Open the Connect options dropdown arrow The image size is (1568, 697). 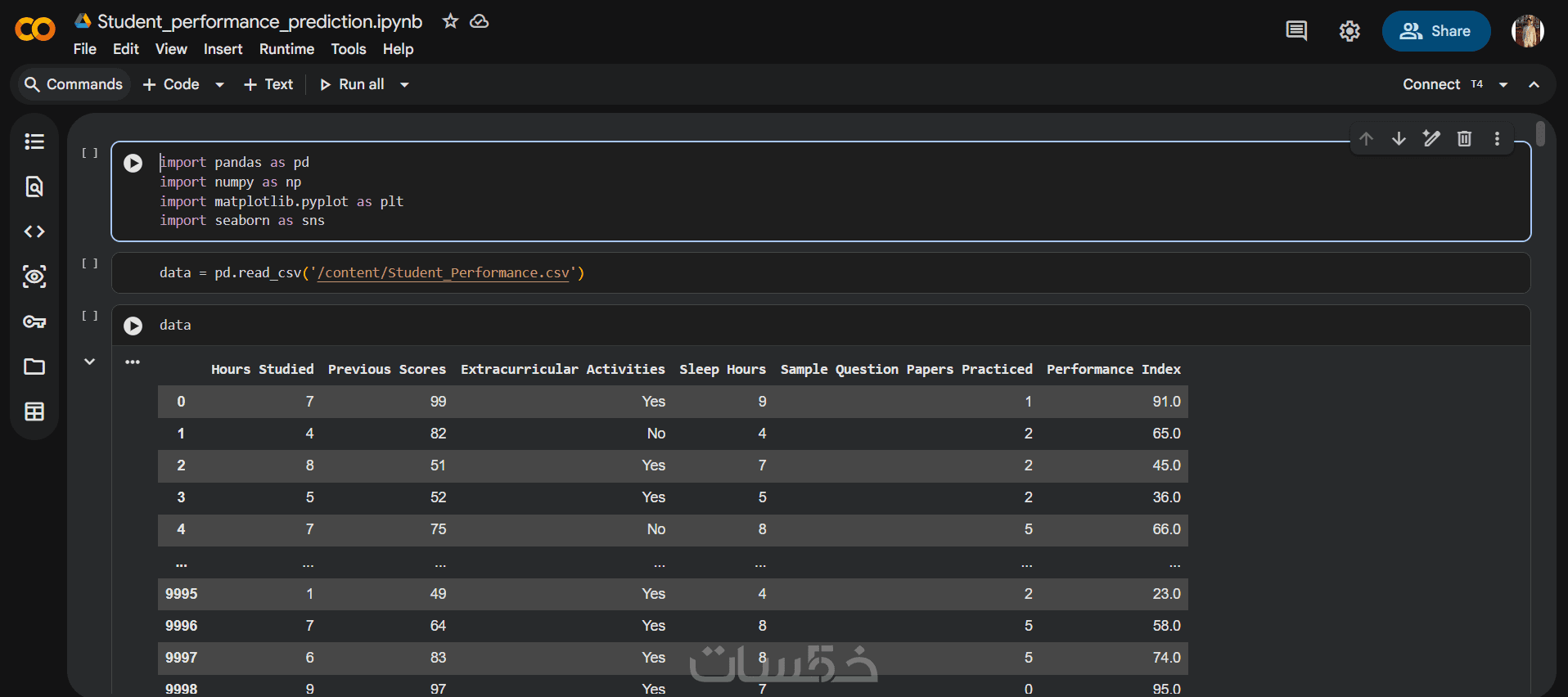coord(1503,84)
